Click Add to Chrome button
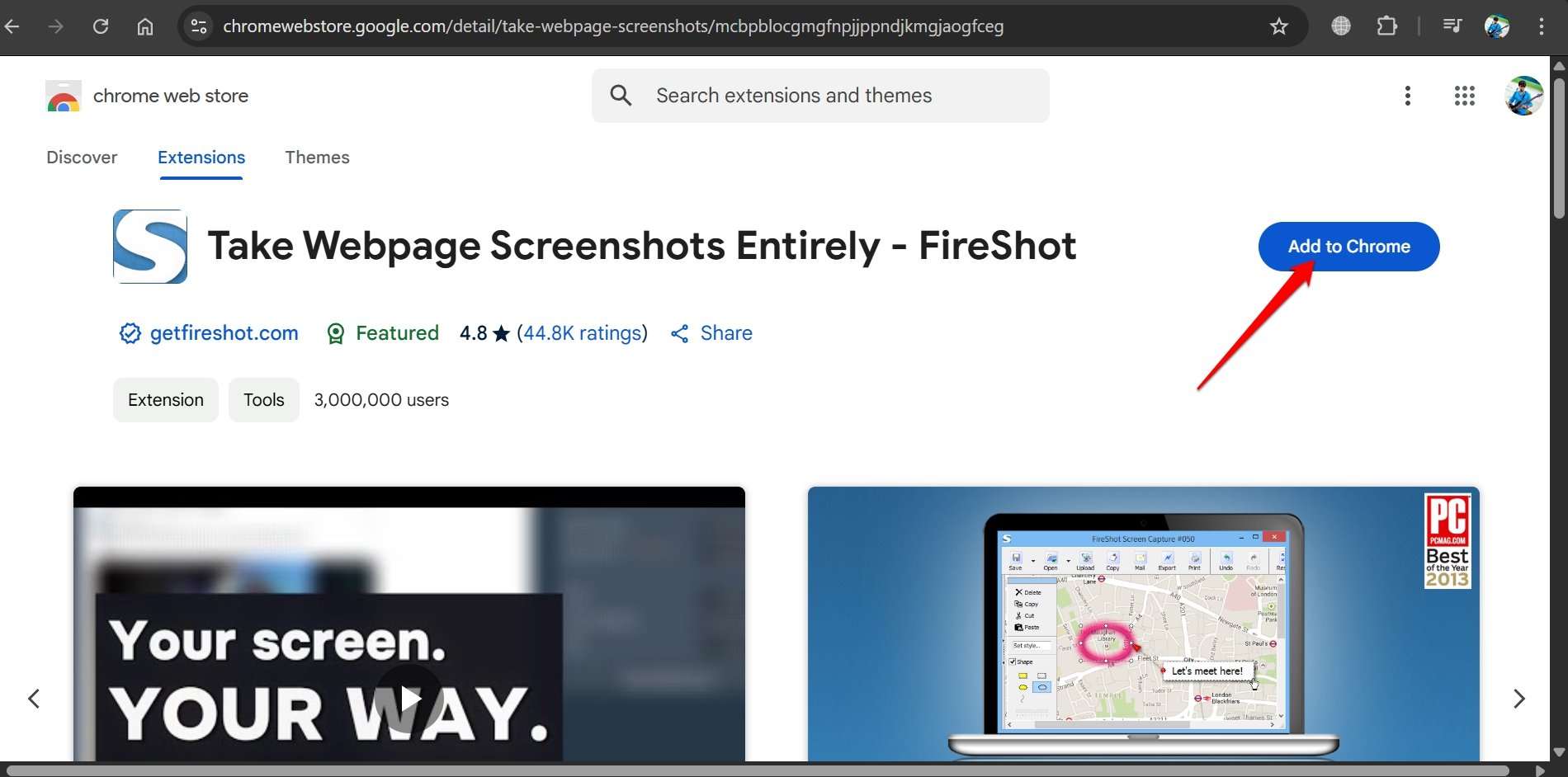This screenshot has width=1568, height=777. (x=1348, y=247)
